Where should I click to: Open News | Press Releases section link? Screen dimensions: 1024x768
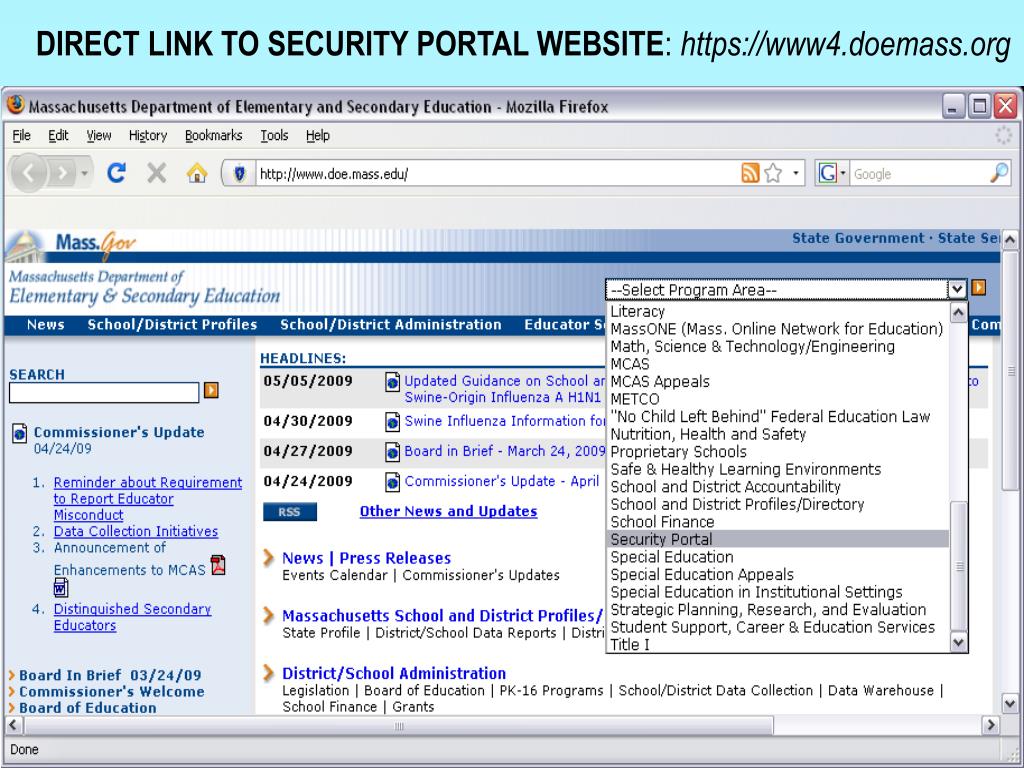tap(366, 558)
